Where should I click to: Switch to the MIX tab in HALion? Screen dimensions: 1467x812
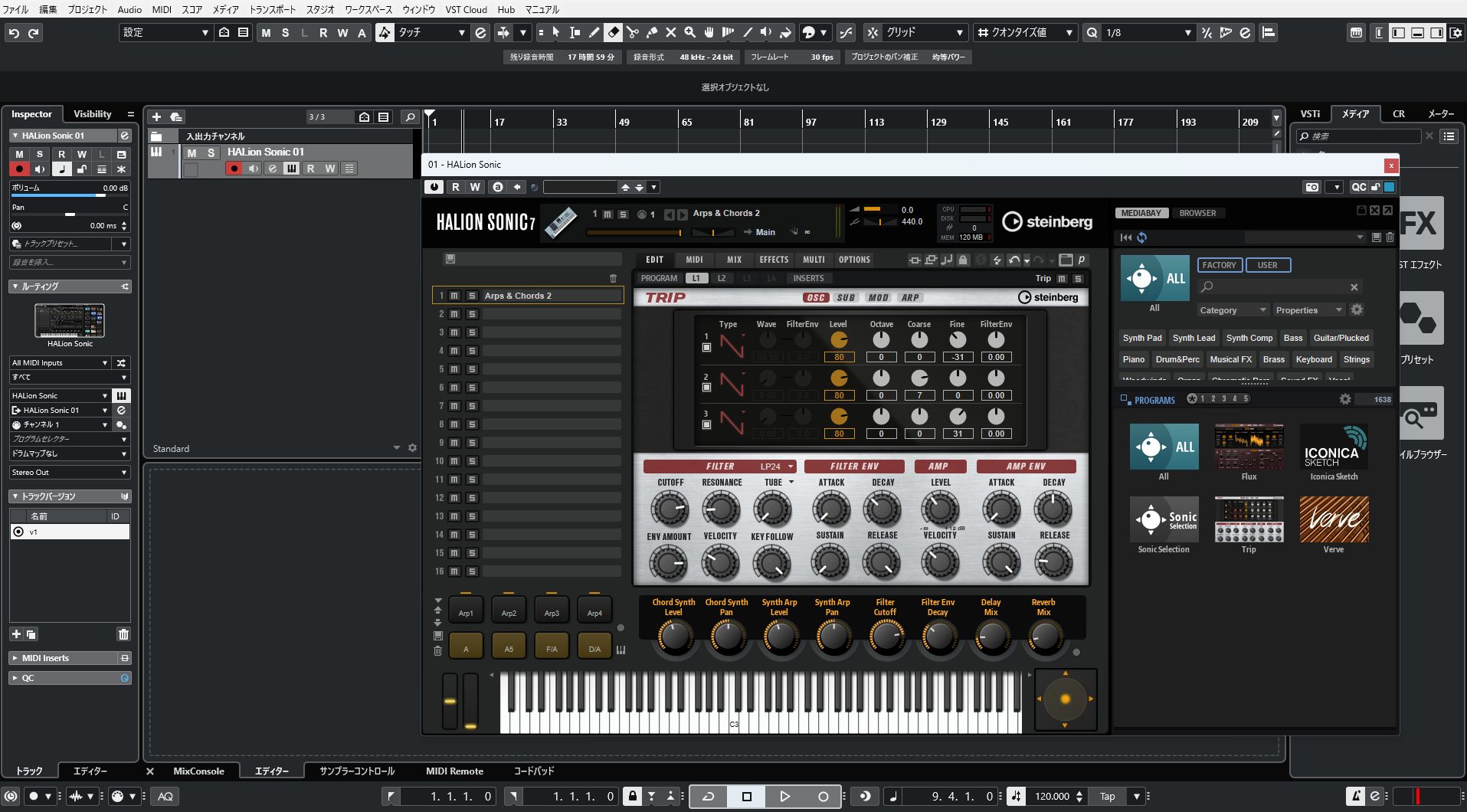(734, 260)
